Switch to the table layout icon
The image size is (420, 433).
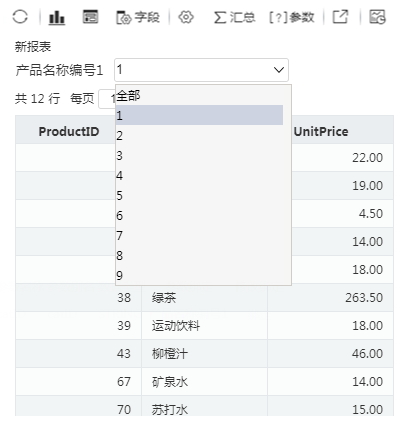[x=90, y=17]
